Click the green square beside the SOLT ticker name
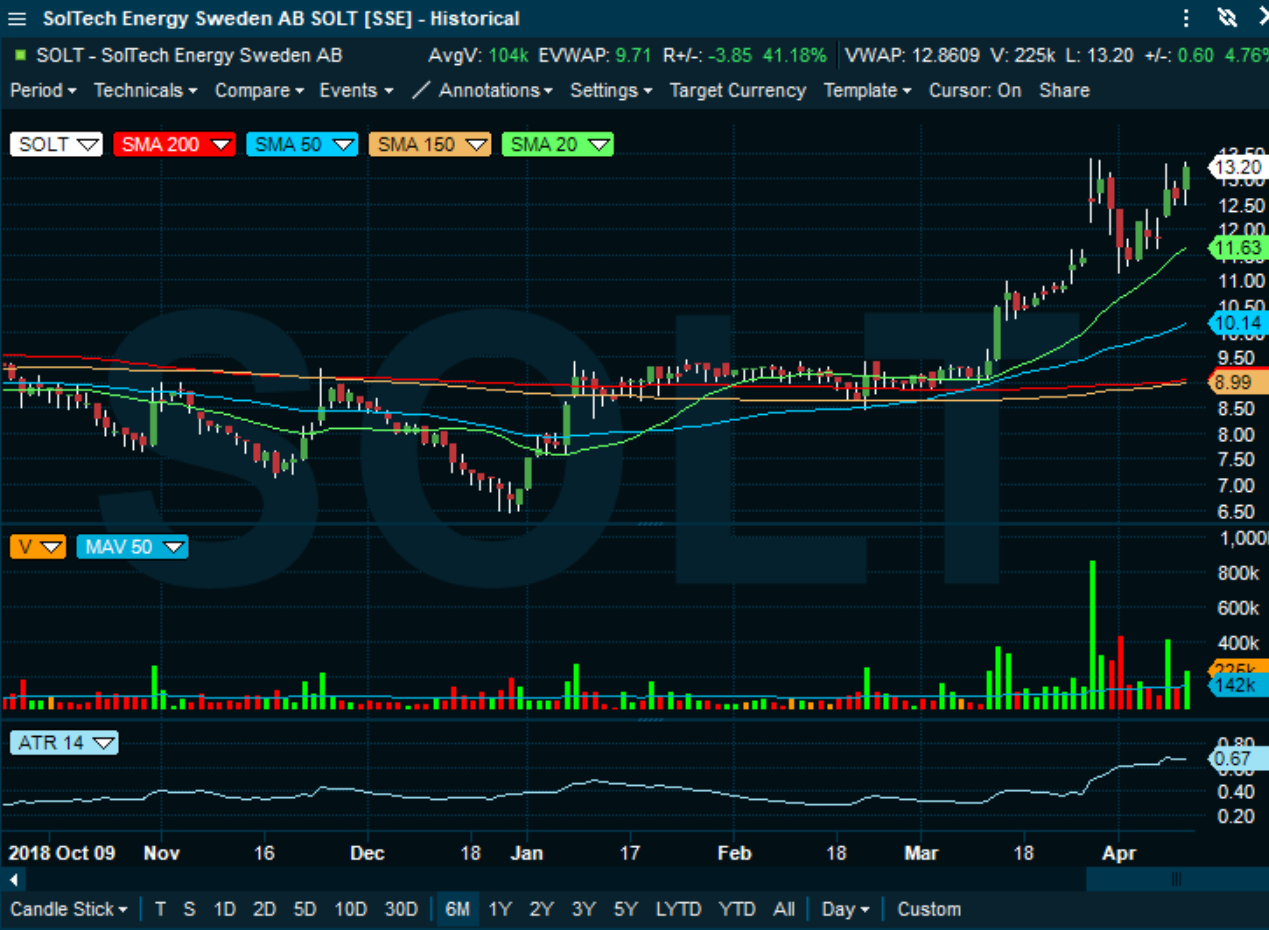1269x930 pixels. 20,55
